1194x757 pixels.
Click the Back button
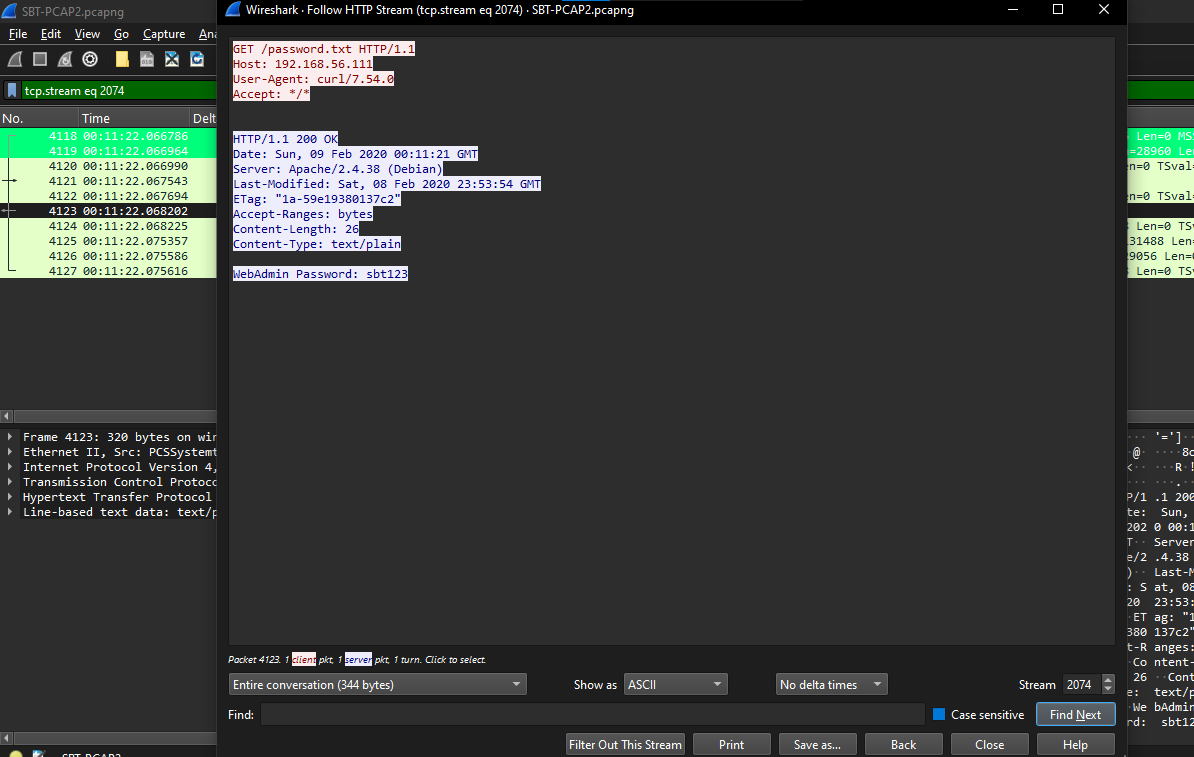[904, 745]
